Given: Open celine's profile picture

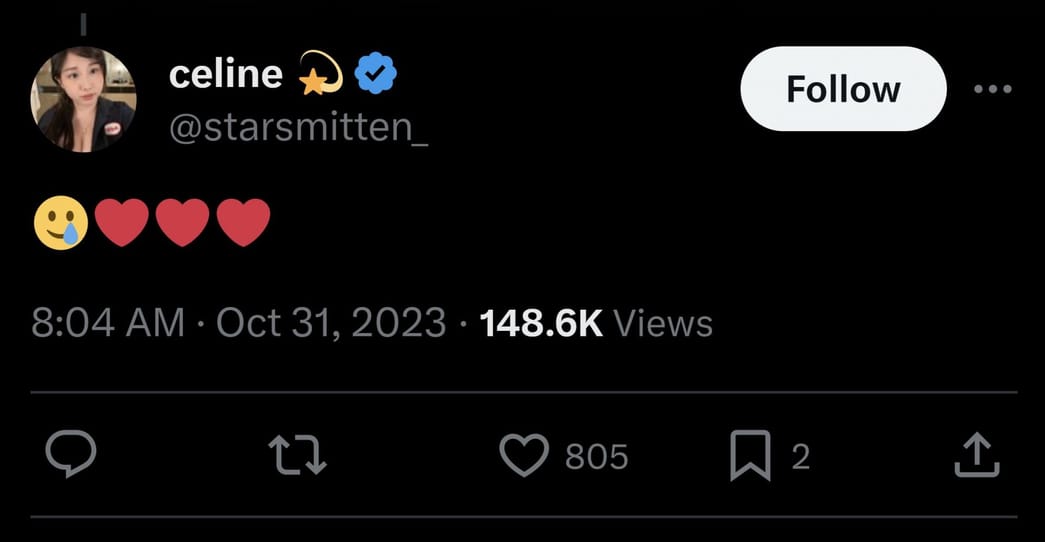Looking at the screenshot, I should click(85, 99).
